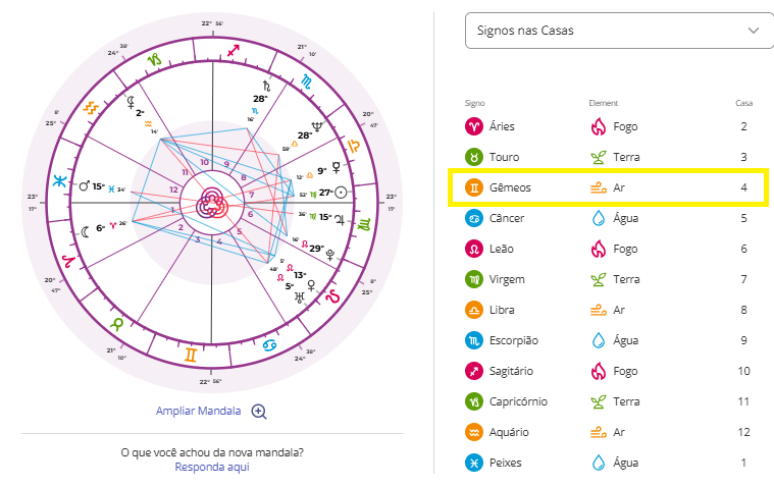This screenshot has width=774, height=487.
Task: Click the center emblem of the mandala
Action: 211,203
